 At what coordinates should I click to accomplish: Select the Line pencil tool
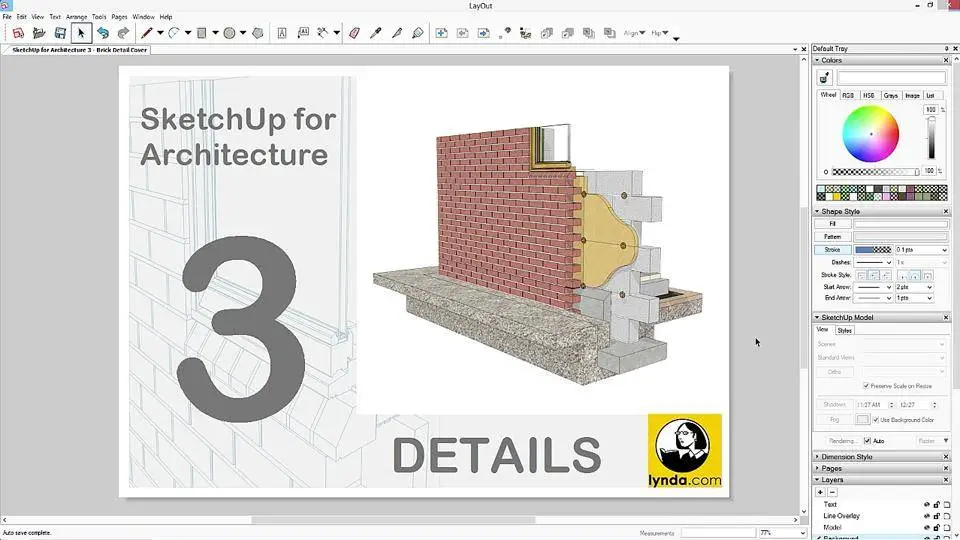(x=146, y=33)
